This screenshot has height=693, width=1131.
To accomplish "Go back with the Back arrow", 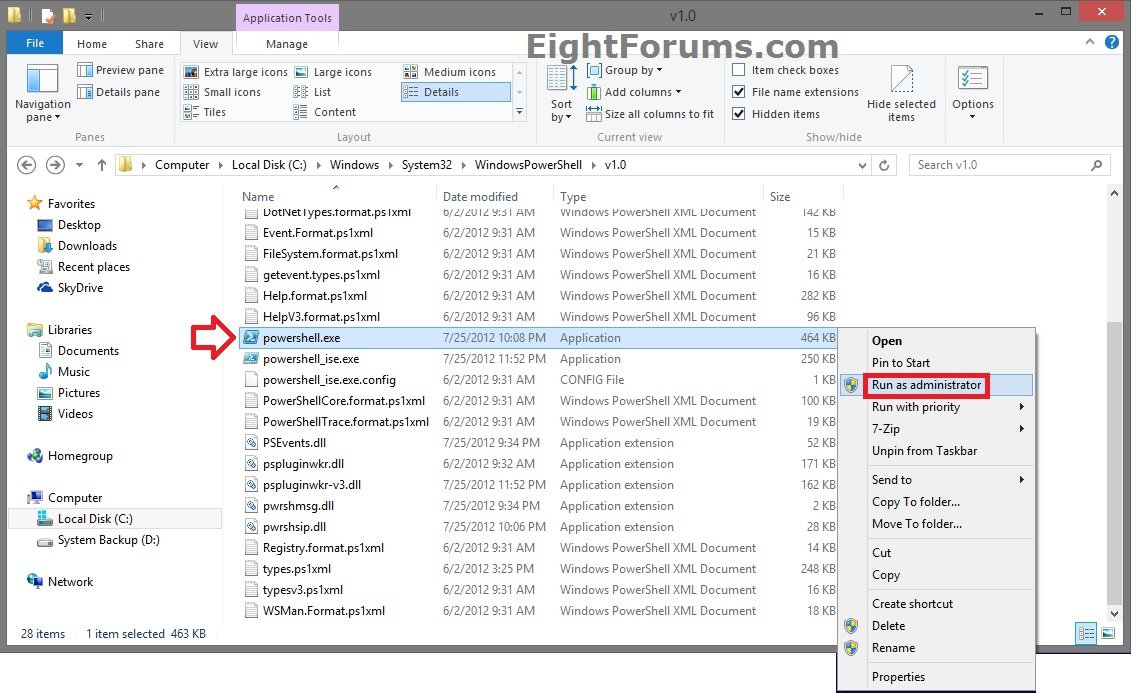I will (x=27, y=165).
